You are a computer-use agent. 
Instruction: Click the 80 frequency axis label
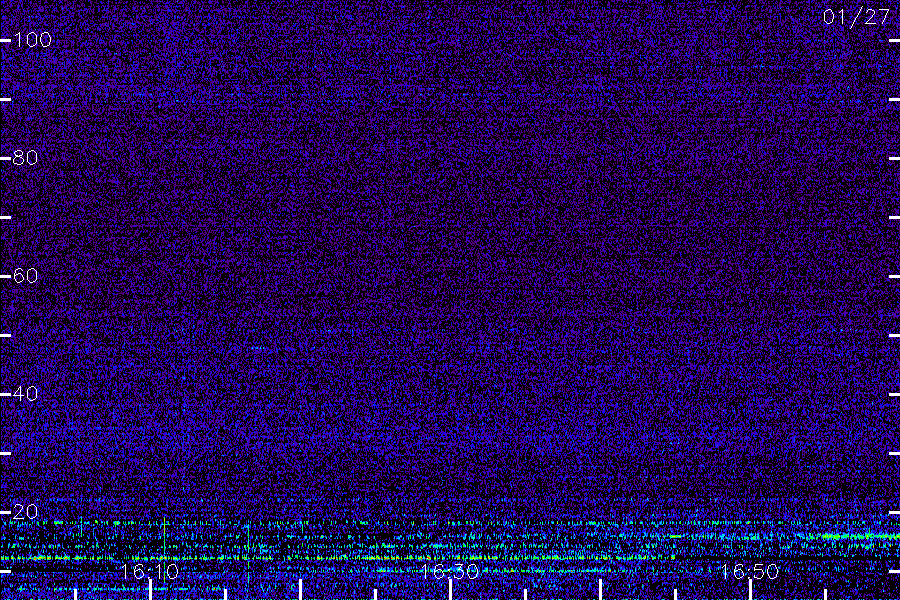pyautogui.click(x=25, y=158)
